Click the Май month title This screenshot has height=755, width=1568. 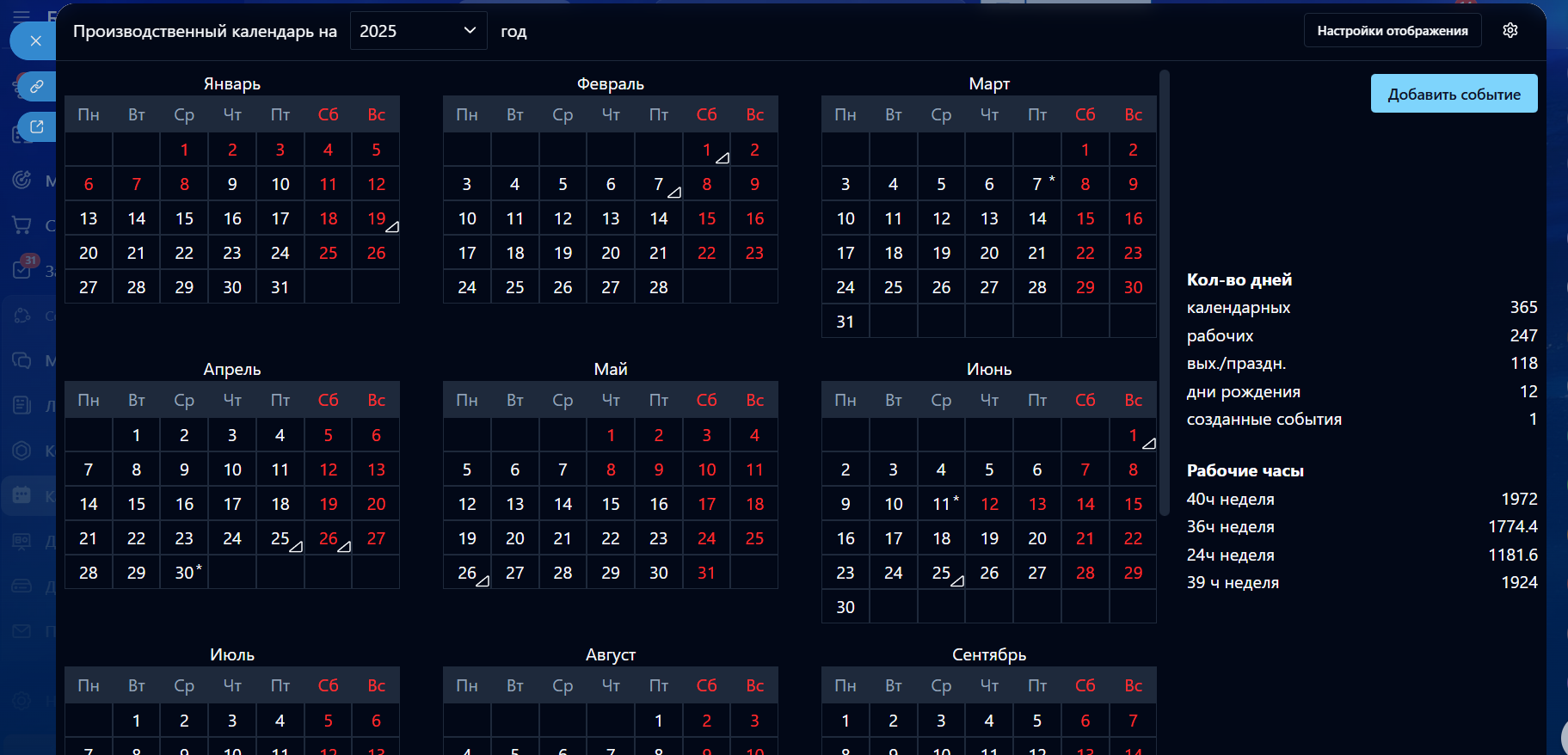pos(611,369)
